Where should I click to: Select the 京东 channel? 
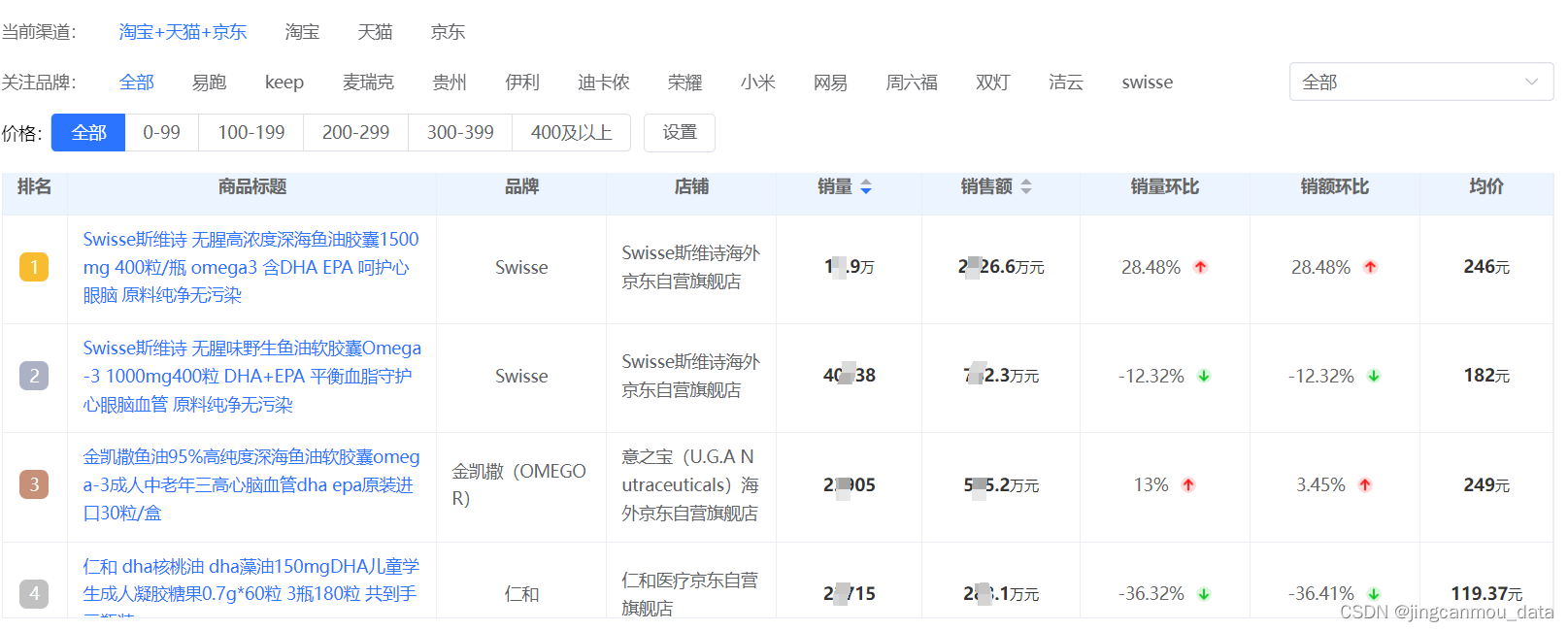[448, 32]
